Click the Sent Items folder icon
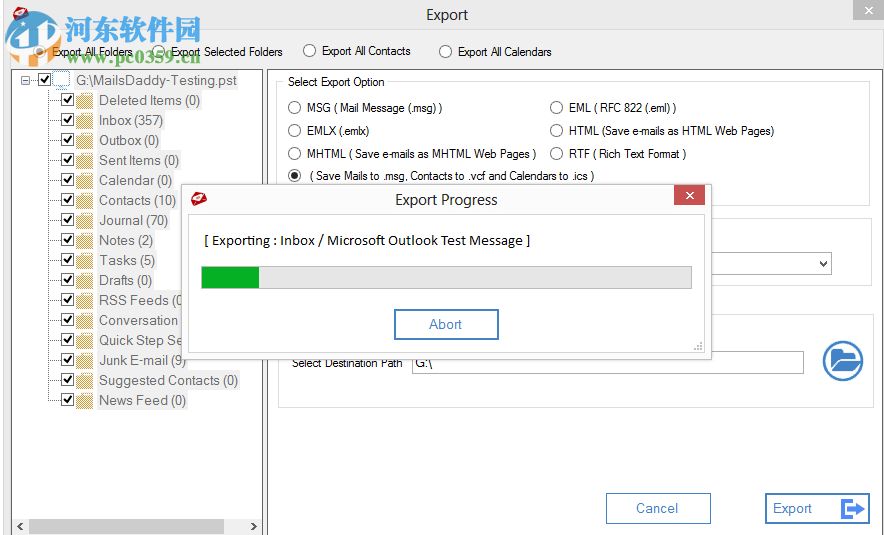 [x=85, y=161]
